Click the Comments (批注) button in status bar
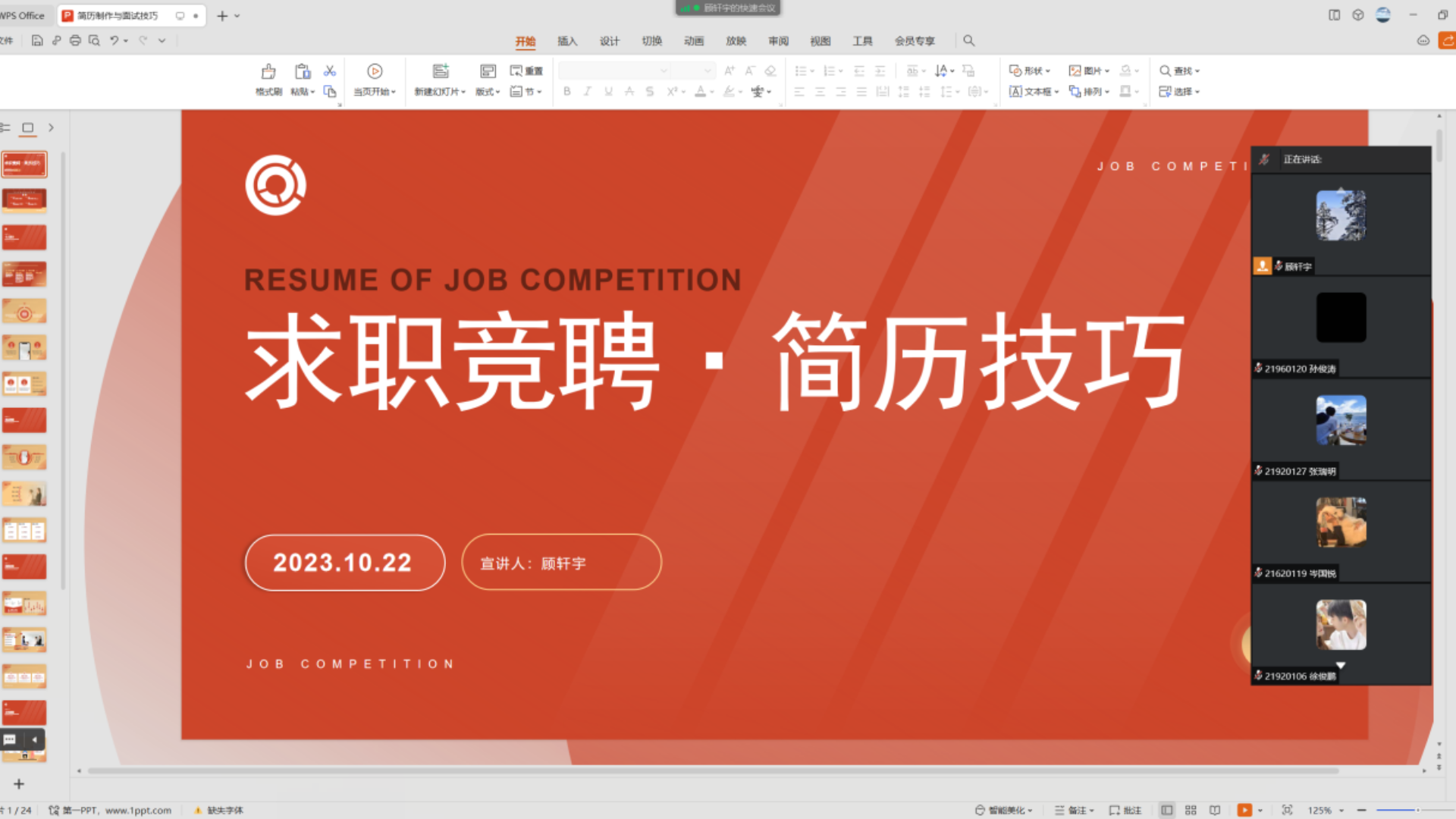 click(x=1125, y=810)
